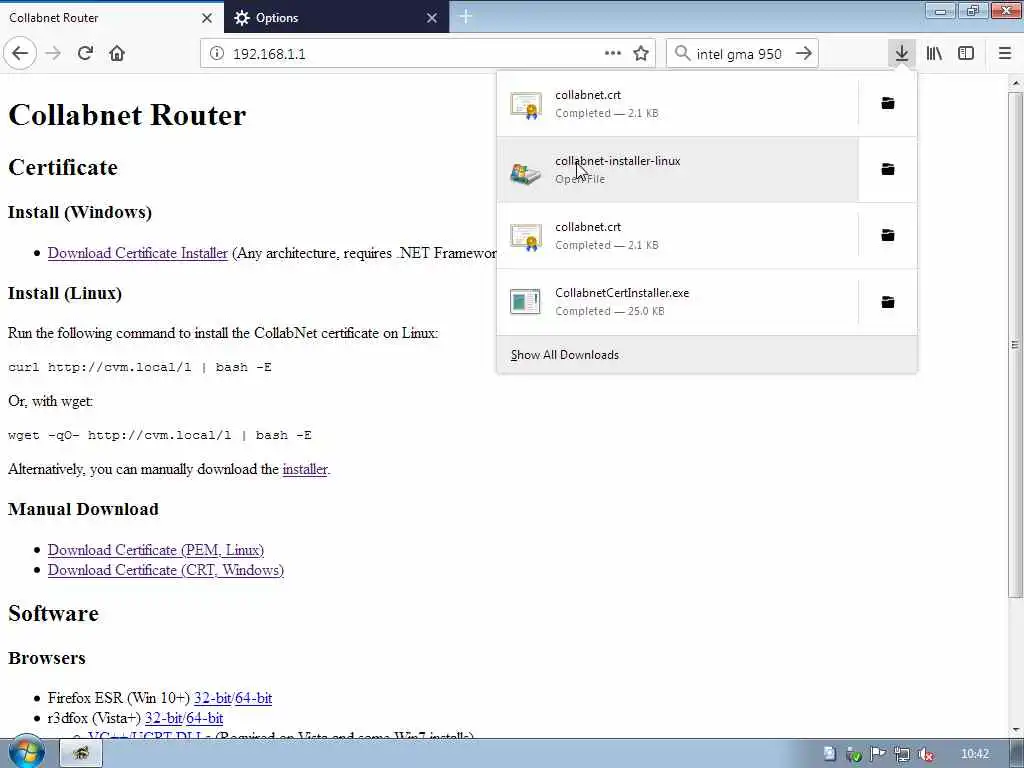Open the Library bookshelf icon
The width and height of the screenshot is (1024, 768).
(934, 54)
